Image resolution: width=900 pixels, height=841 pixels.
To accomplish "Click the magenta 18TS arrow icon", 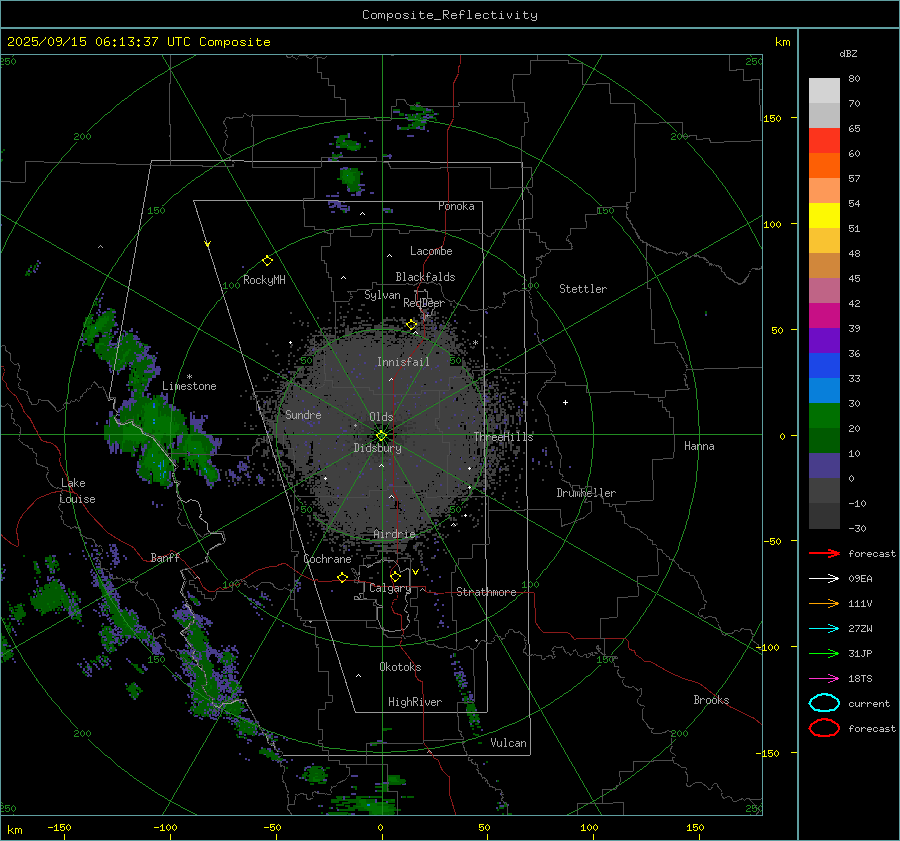I will click(824, 679).
